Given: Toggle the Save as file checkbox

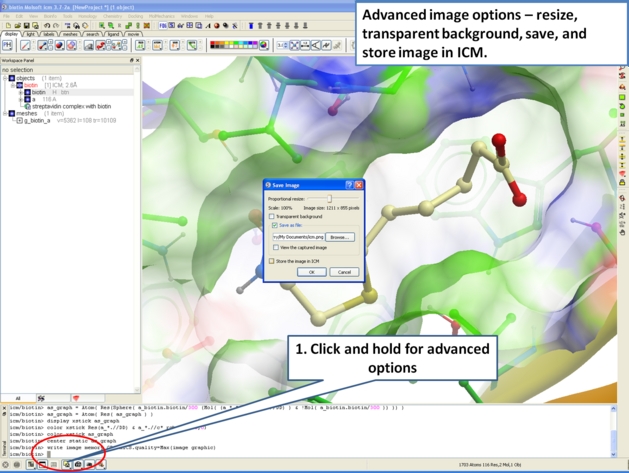Looking at the screenshot, I should coord(275,226).
